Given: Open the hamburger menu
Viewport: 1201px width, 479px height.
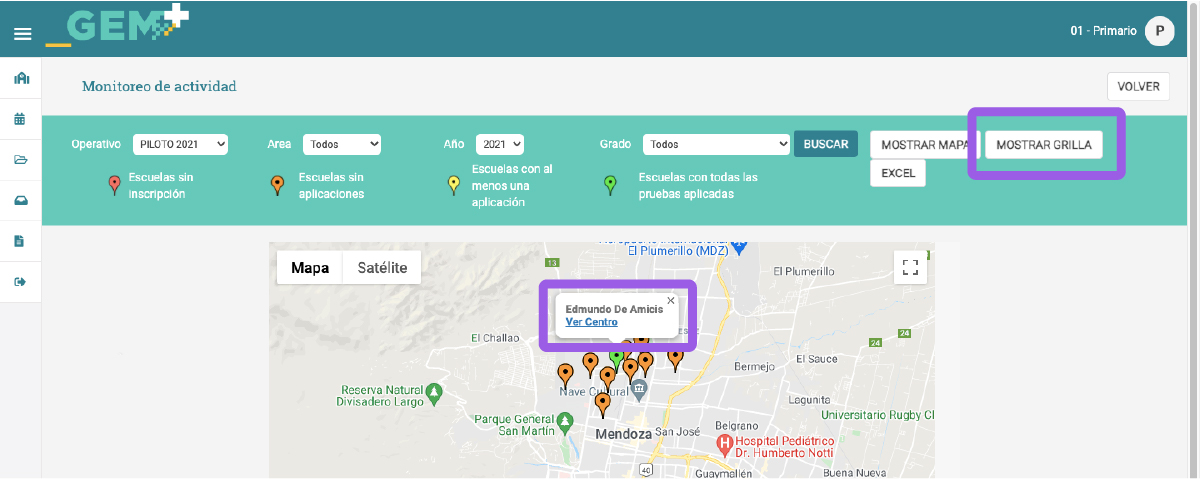Looking at the screenshot, I should point(22,34).
